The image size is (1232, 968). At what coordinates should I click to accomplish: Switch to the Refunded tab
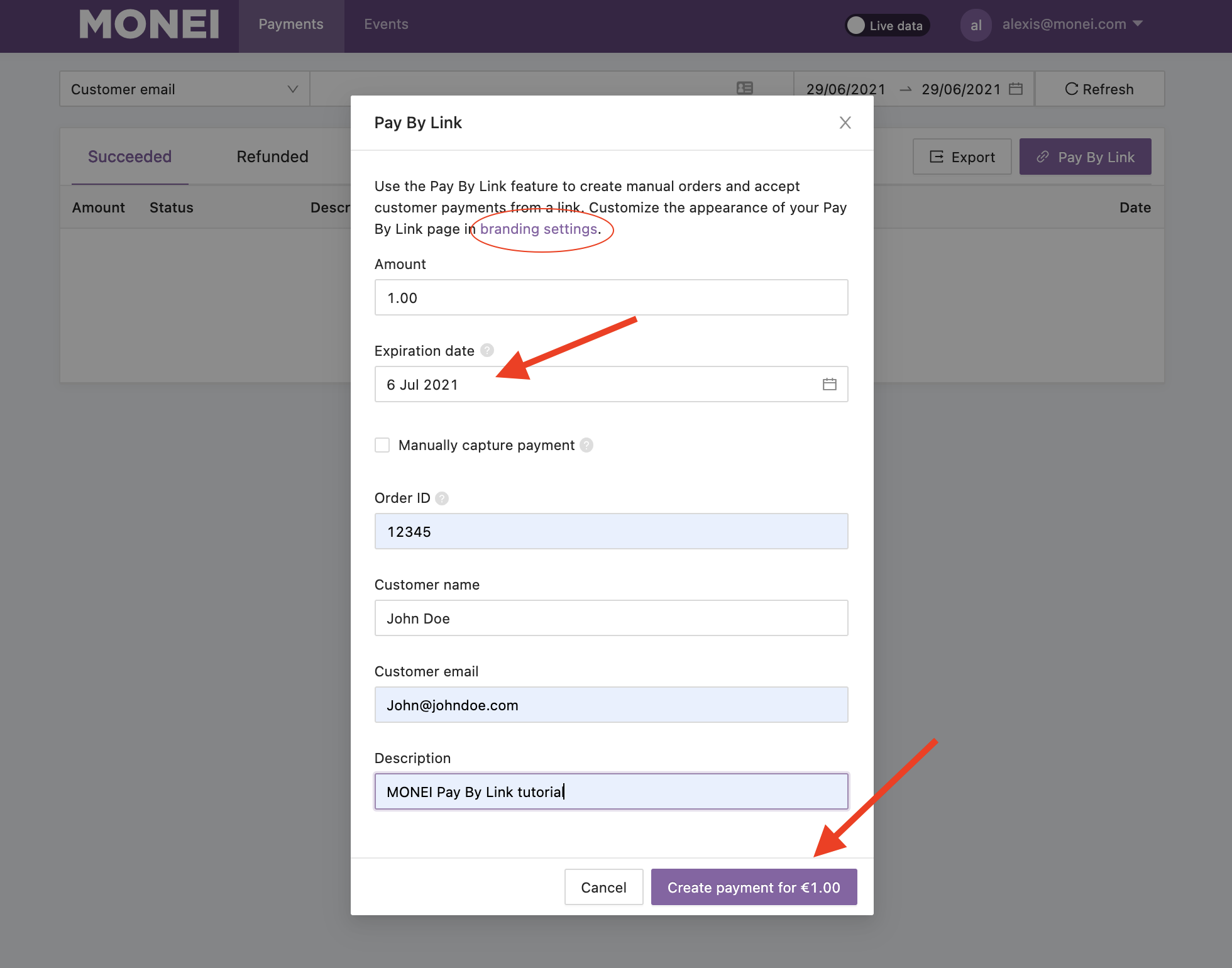[x=272, y=157]
